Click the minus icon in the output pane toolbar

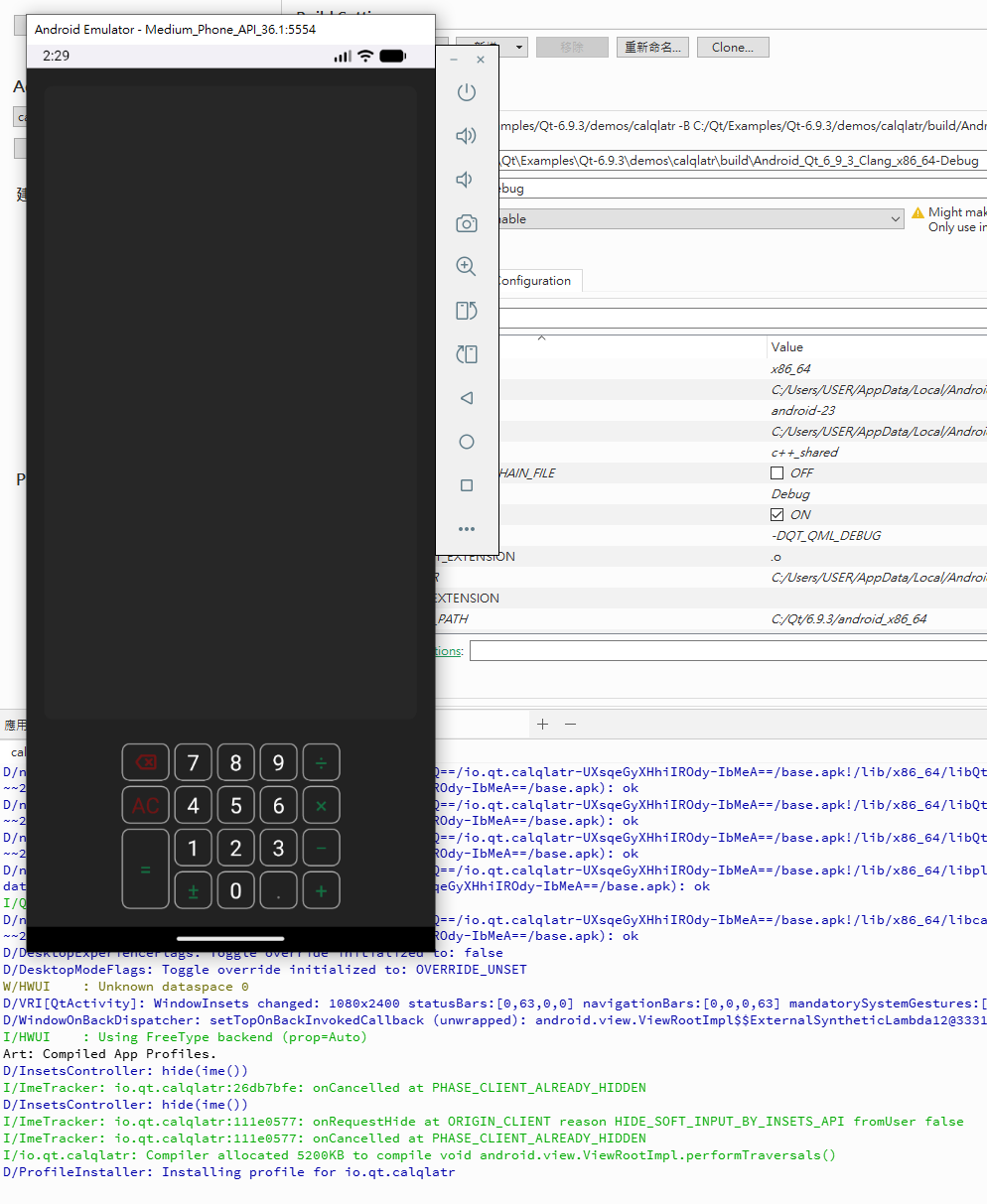(x=570, y=724)
